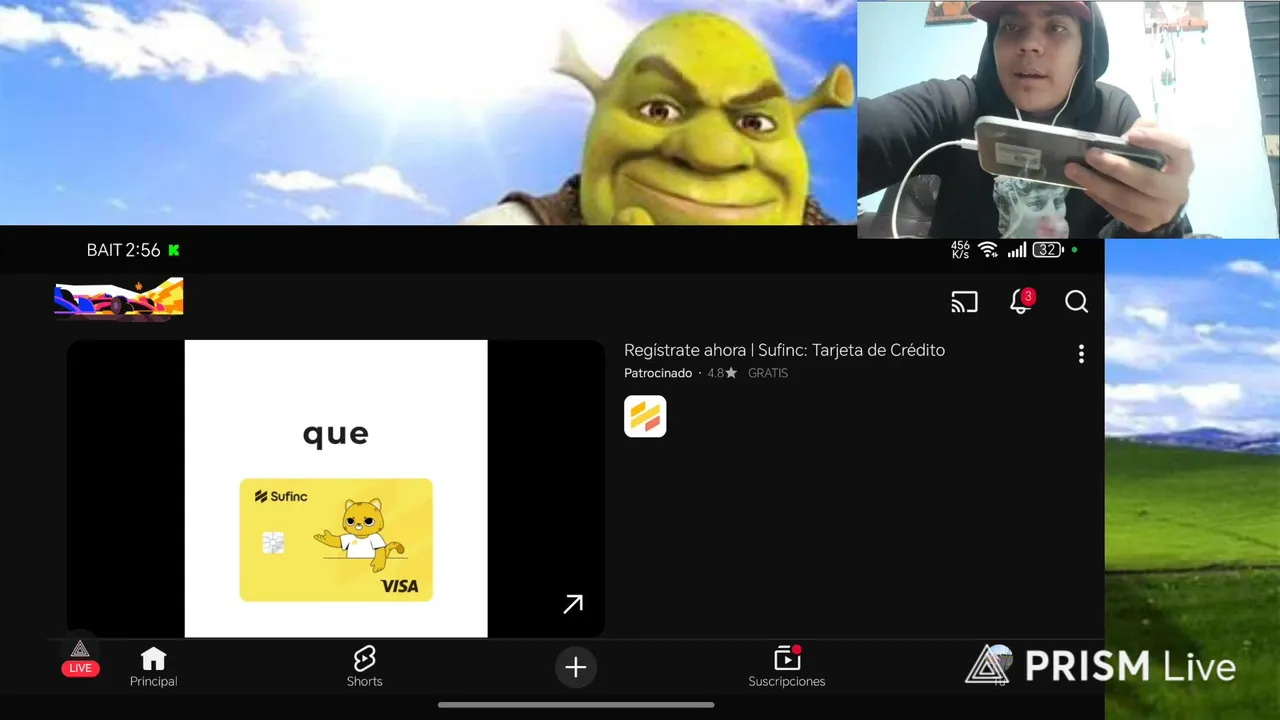Click the 'Patrocinado' label
Screen dimensions: 1280x720
point(658,373)
